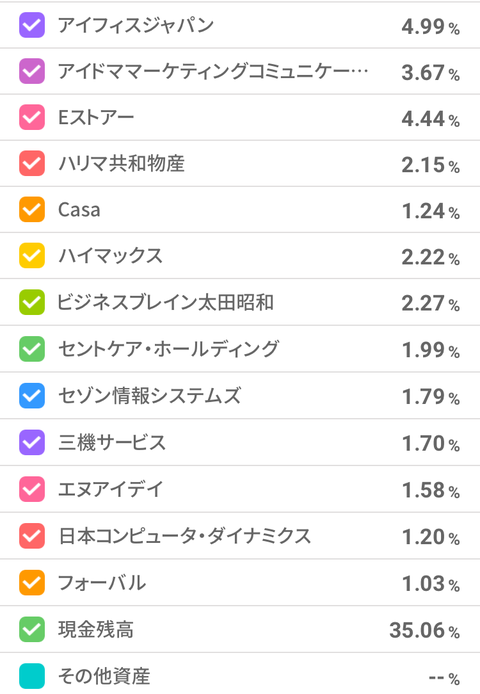Uncheck the blue セゾン情報システムズ checkbox

click(x=32, y=395)
